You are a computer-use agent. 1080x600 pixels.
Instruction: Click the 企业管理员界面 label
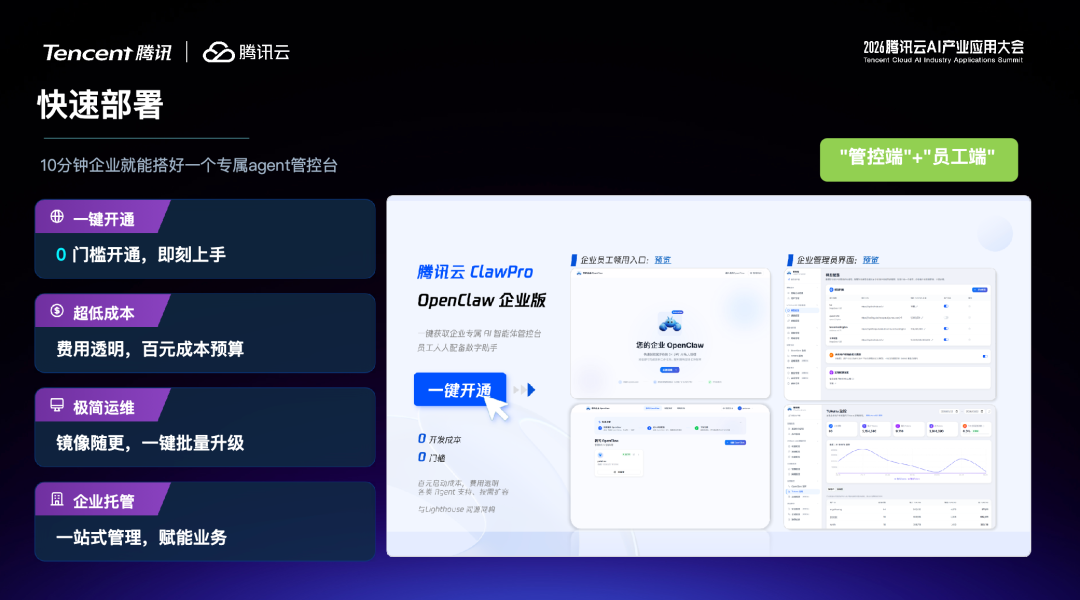tap(827, 260)
